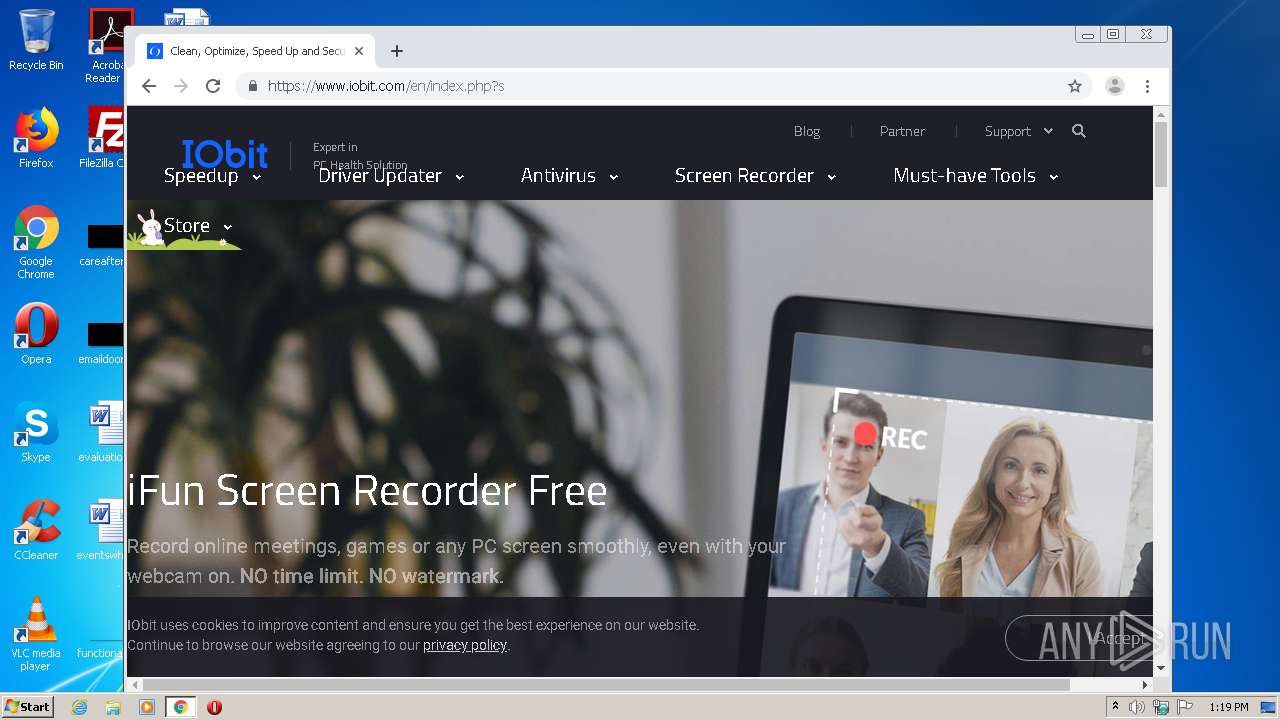The image size is (1280, 720).
Task: Open the Firefox desktop shortcut
Action: point(35,138)
